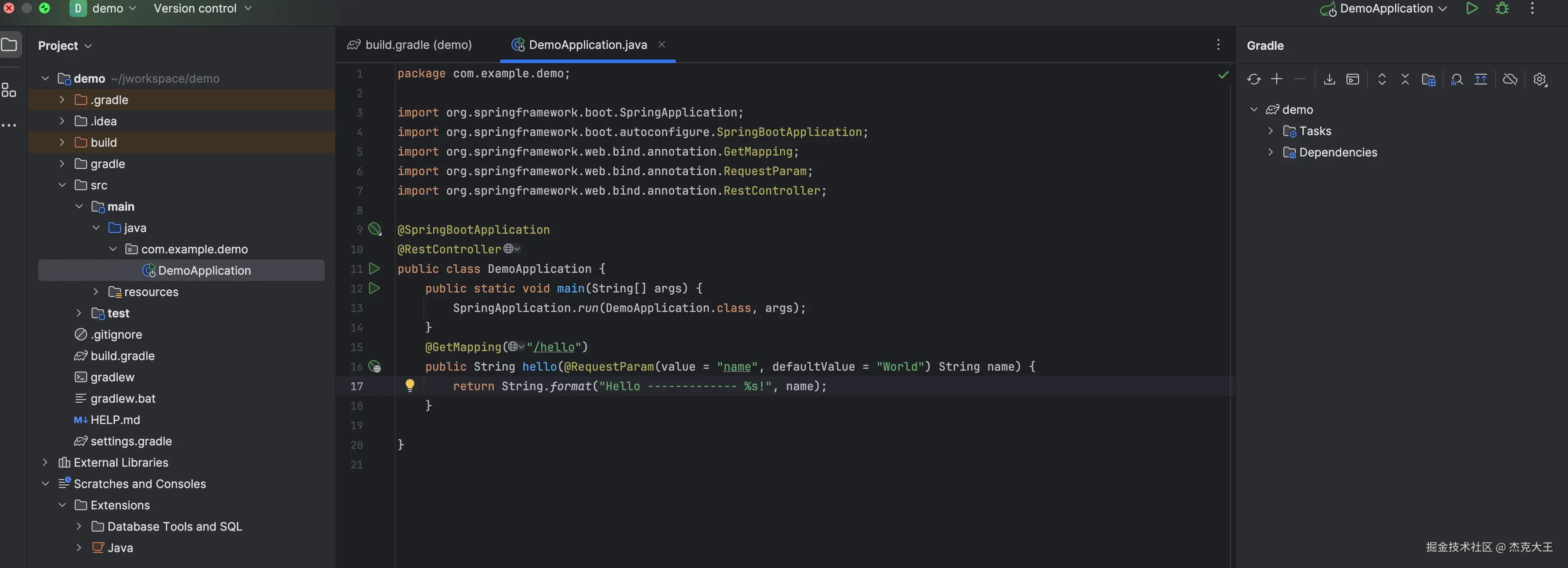Open the Structure tool window icon
The image size is (1568, 568).
coord(9,89)
